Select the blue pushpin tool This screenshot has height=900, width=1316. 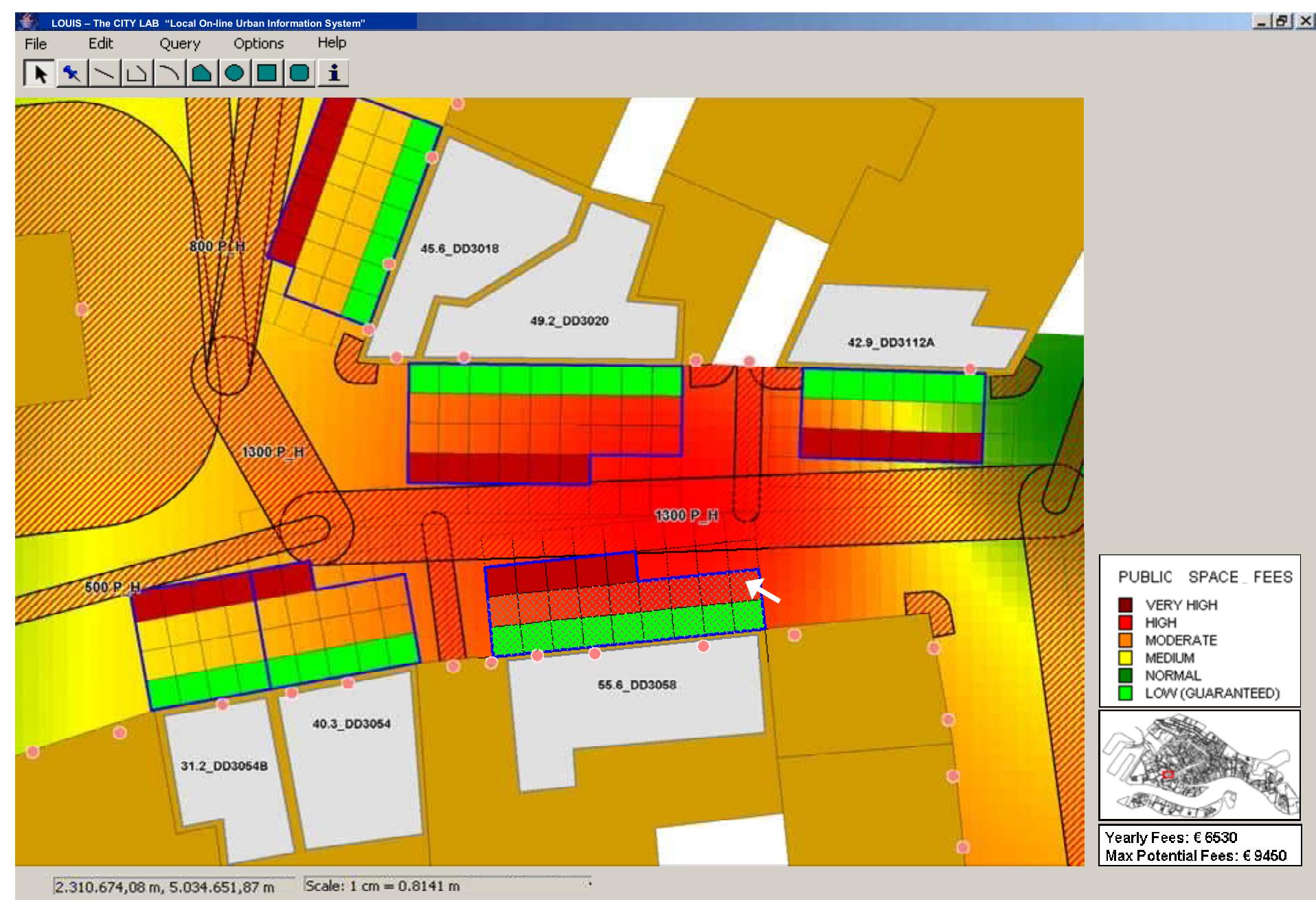(71, 73)
